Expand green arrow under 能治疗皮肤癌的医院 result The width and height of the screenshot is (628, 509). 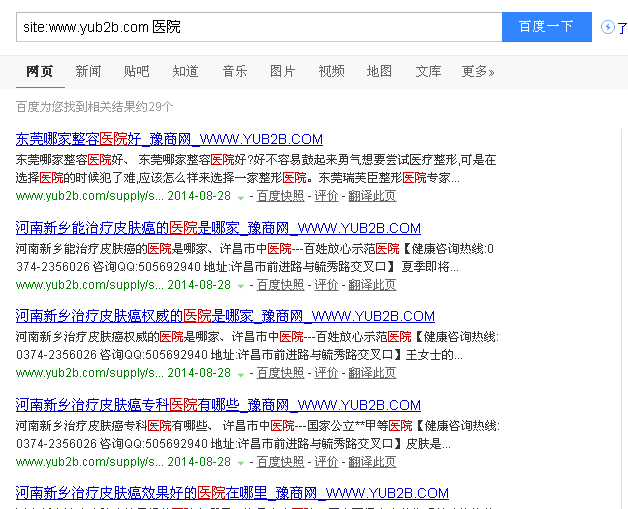tap(241, 286)
